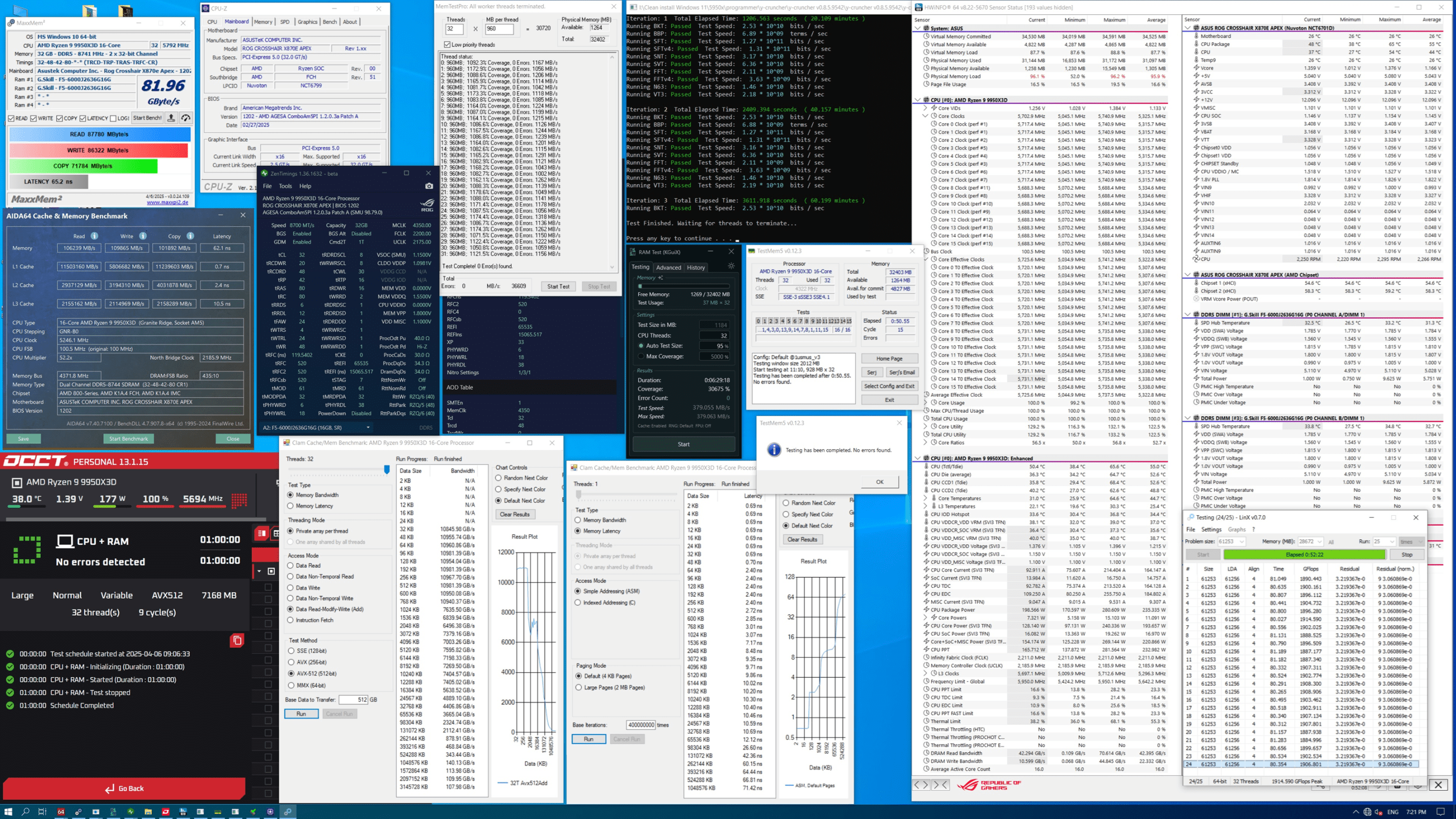Image resolution: width=1456 pixels, height=819 pixels.
Task: Click the OCCT red copy log icon
Action: coord(237,640)
